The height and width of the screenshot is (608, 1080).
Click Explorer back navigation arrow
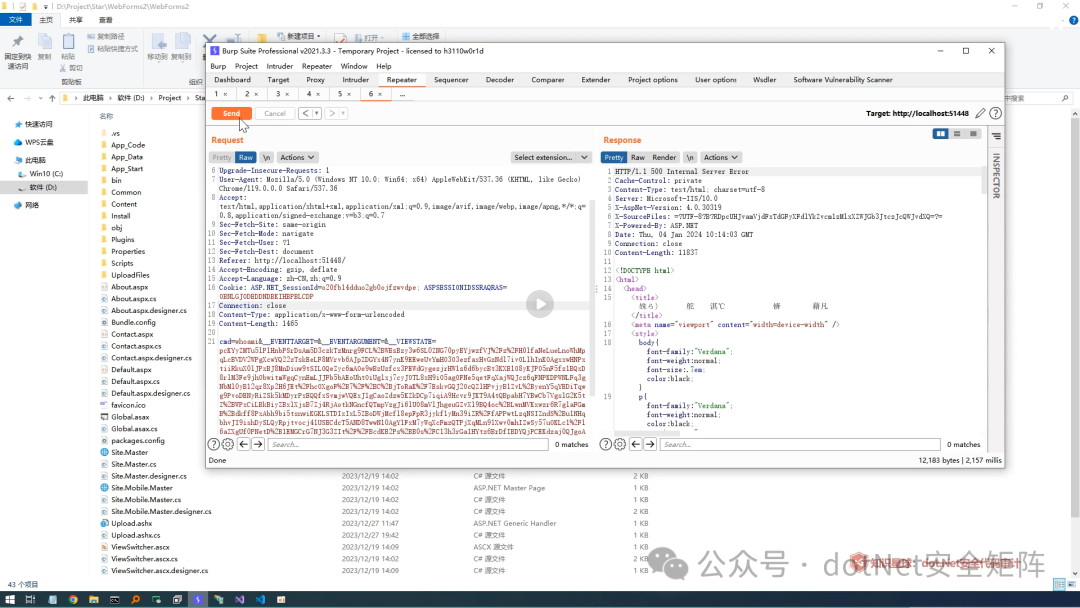click(11, 98)
